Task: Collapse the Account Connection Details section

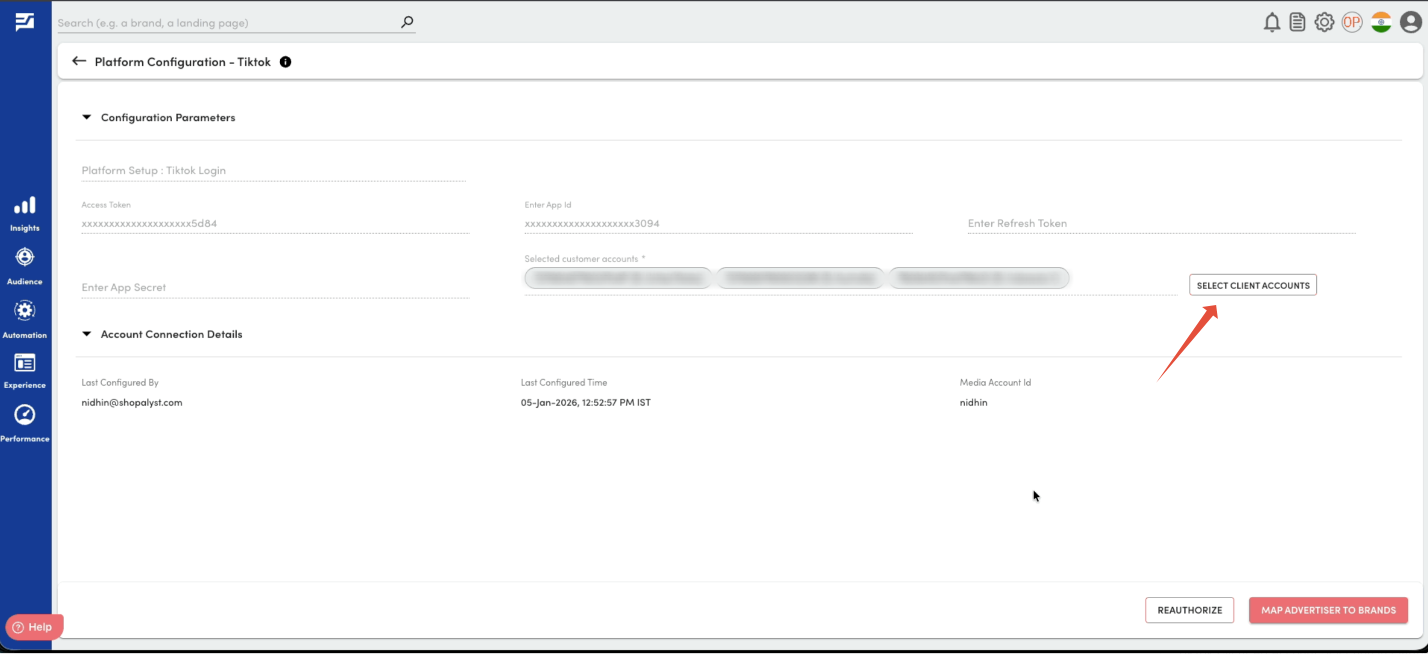Action: pos(87,334)
